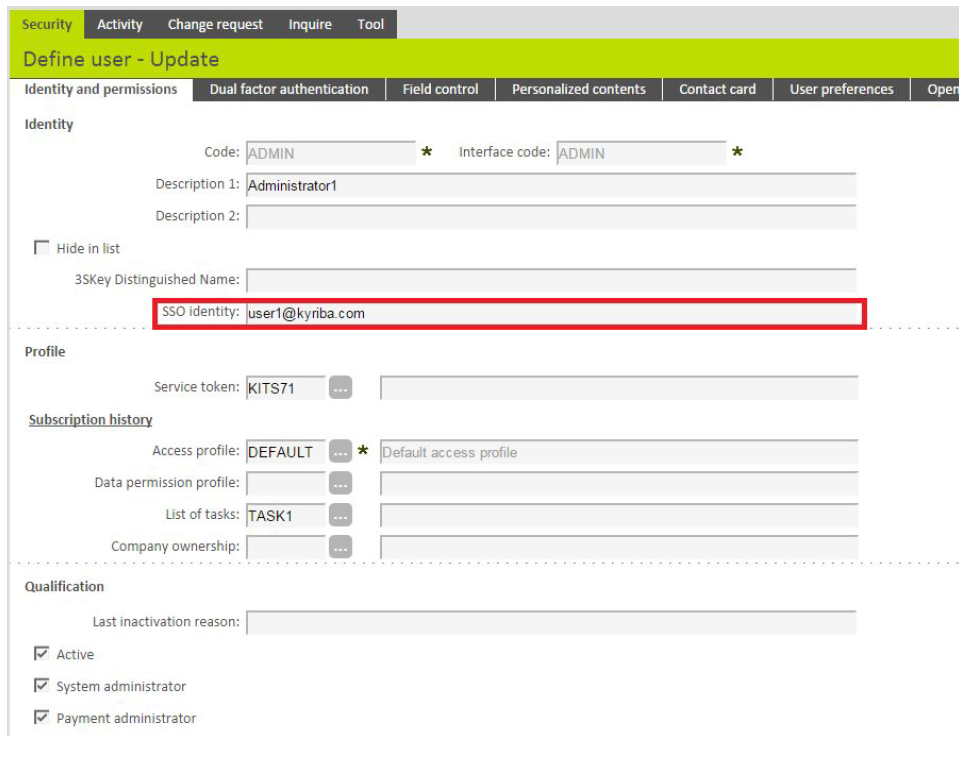The width and height of the screenshot is (967, 759).
Task: Click the 3SKey Distinguished Name field
Action: pos(550,280)
